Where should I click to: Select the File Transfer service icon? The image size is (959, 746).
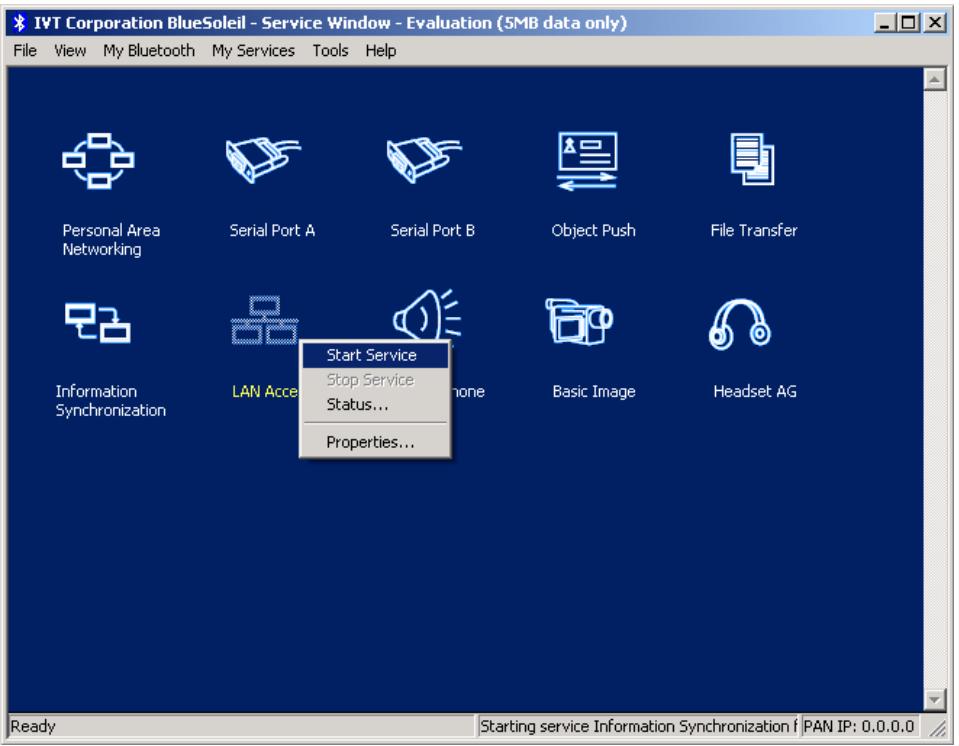click(x=752, y=159)
